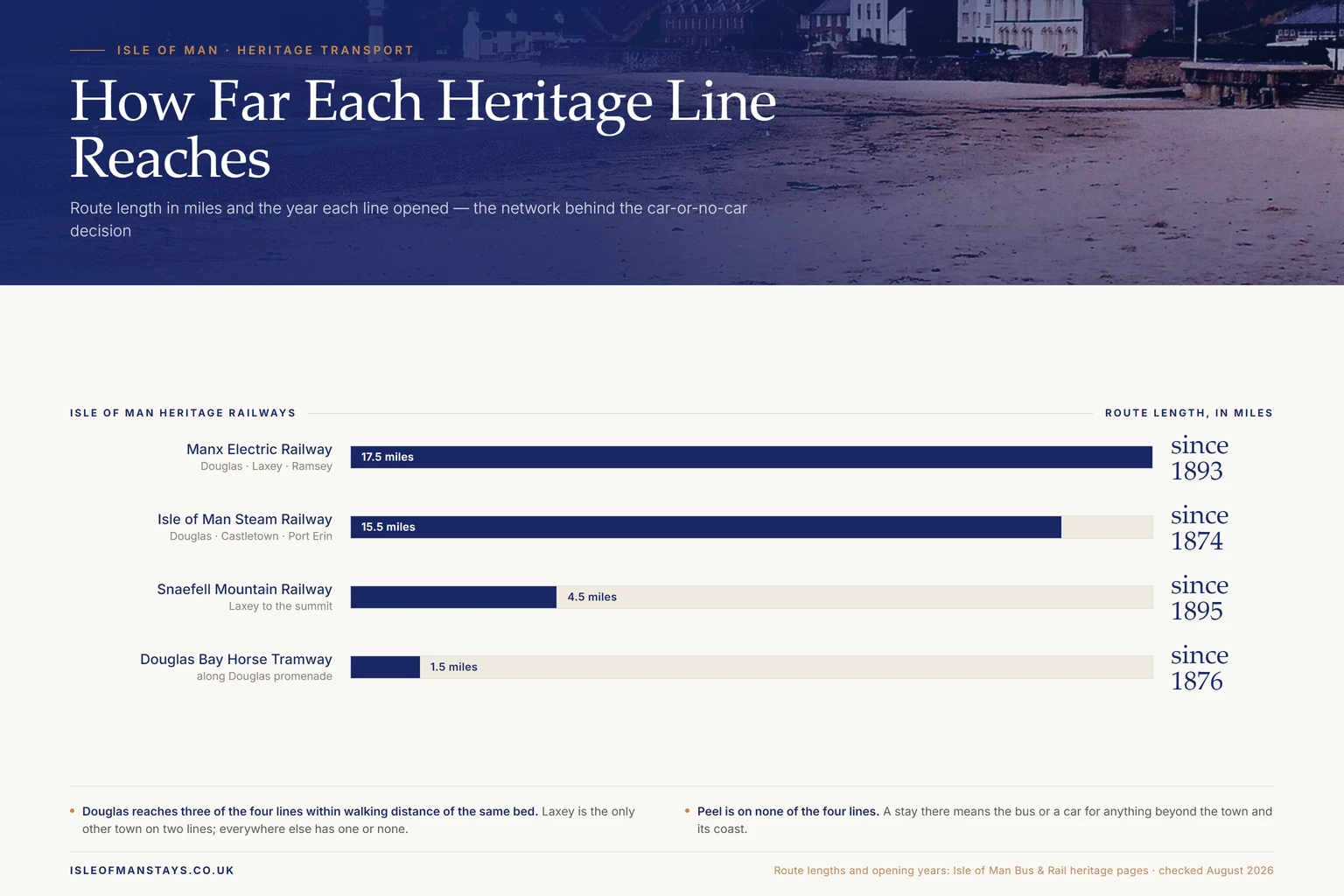Click 'Douglas · Laxey · Ramsey' route text
The height and width of the screenshot is (896, 1344).
(266, 466)
